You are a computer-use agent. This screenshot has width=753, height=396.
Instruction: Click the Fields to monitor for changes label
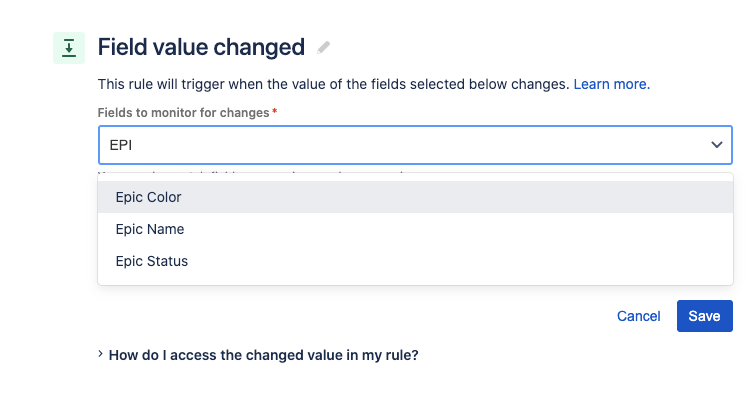[x=183, y=113]
